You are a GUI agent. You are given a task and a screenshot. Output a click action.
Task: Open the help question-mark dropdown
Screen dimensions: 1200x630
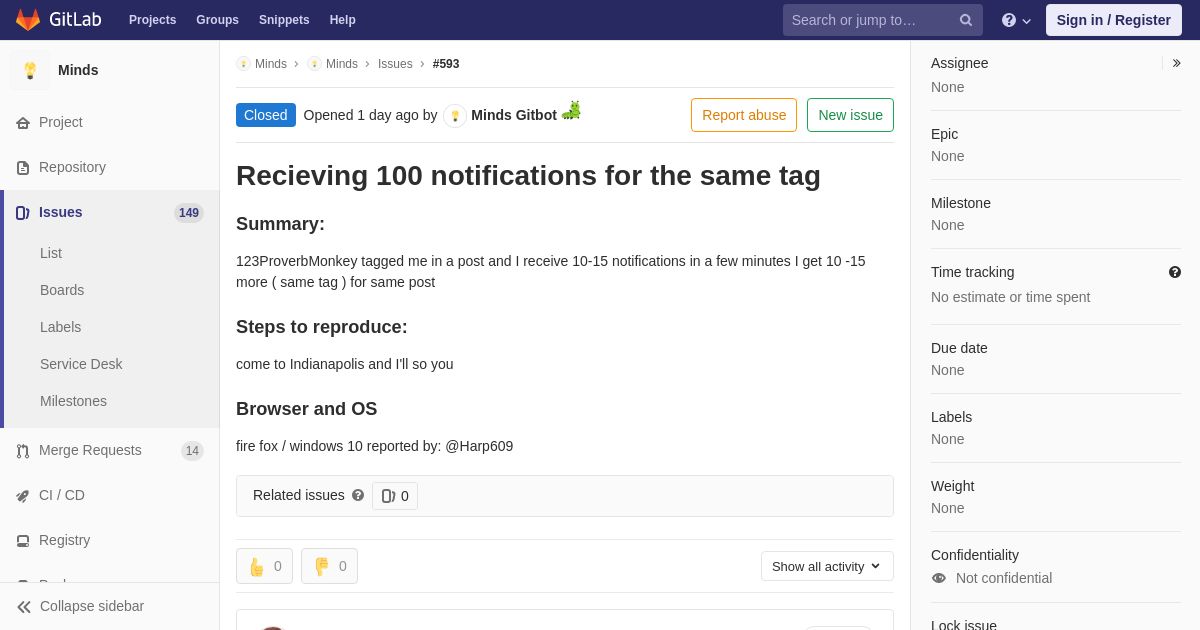[x=1016, y=20]
